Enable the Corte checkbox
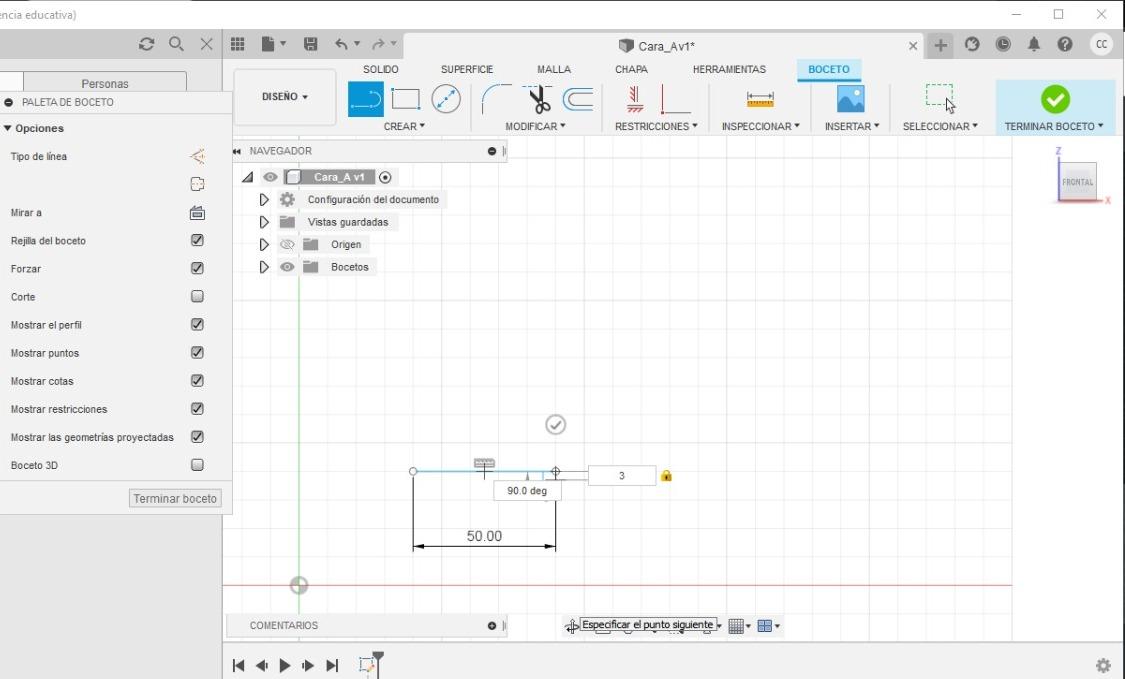Image resolution: width=1125 pixels, height=679 pixels. point(197,296)
